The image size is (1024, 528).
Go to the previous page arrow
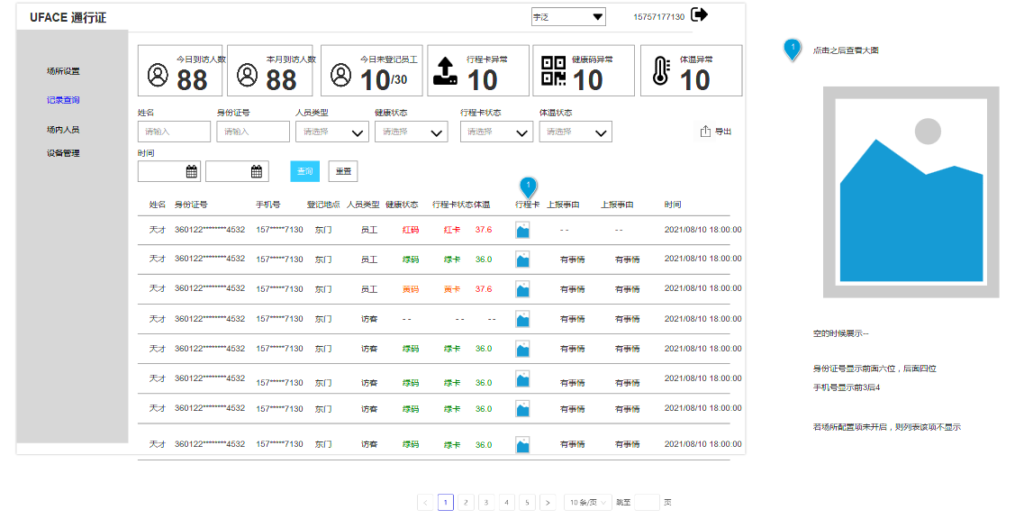coord(426,503)
